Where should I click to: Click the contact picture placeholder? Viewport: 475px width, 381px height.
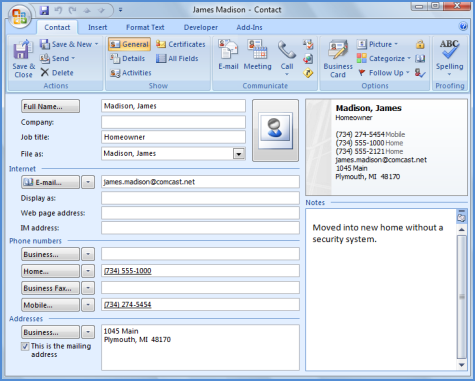pos(275,130)
